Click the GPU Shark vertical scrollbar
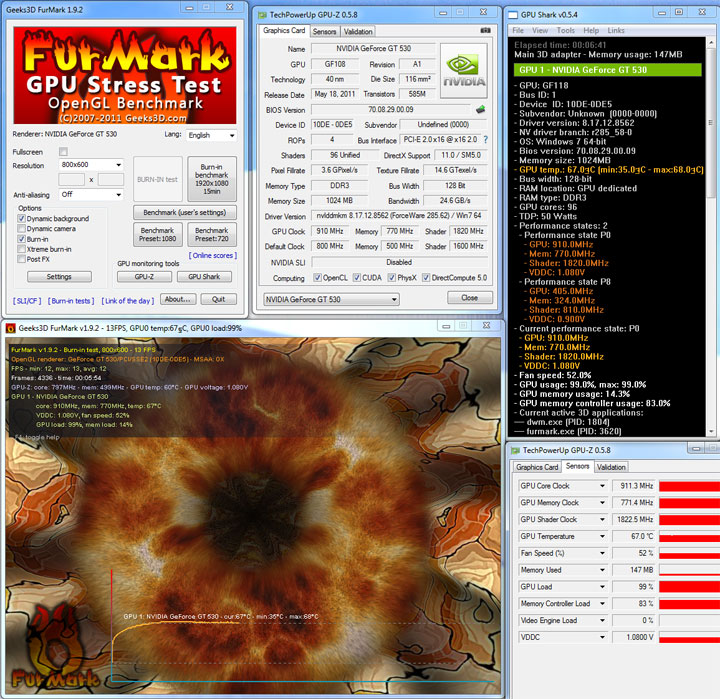This screenshot has width=720, height=699. pyautogui.click(x=711, y=237)
